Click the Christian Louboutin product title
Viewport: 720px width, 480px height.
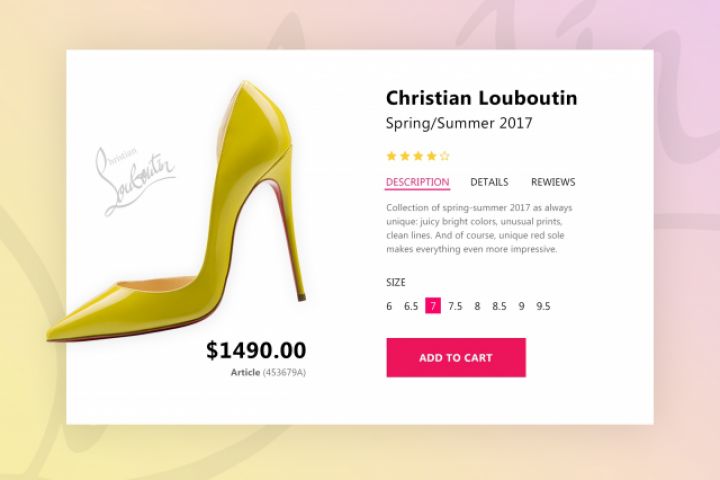481,98
